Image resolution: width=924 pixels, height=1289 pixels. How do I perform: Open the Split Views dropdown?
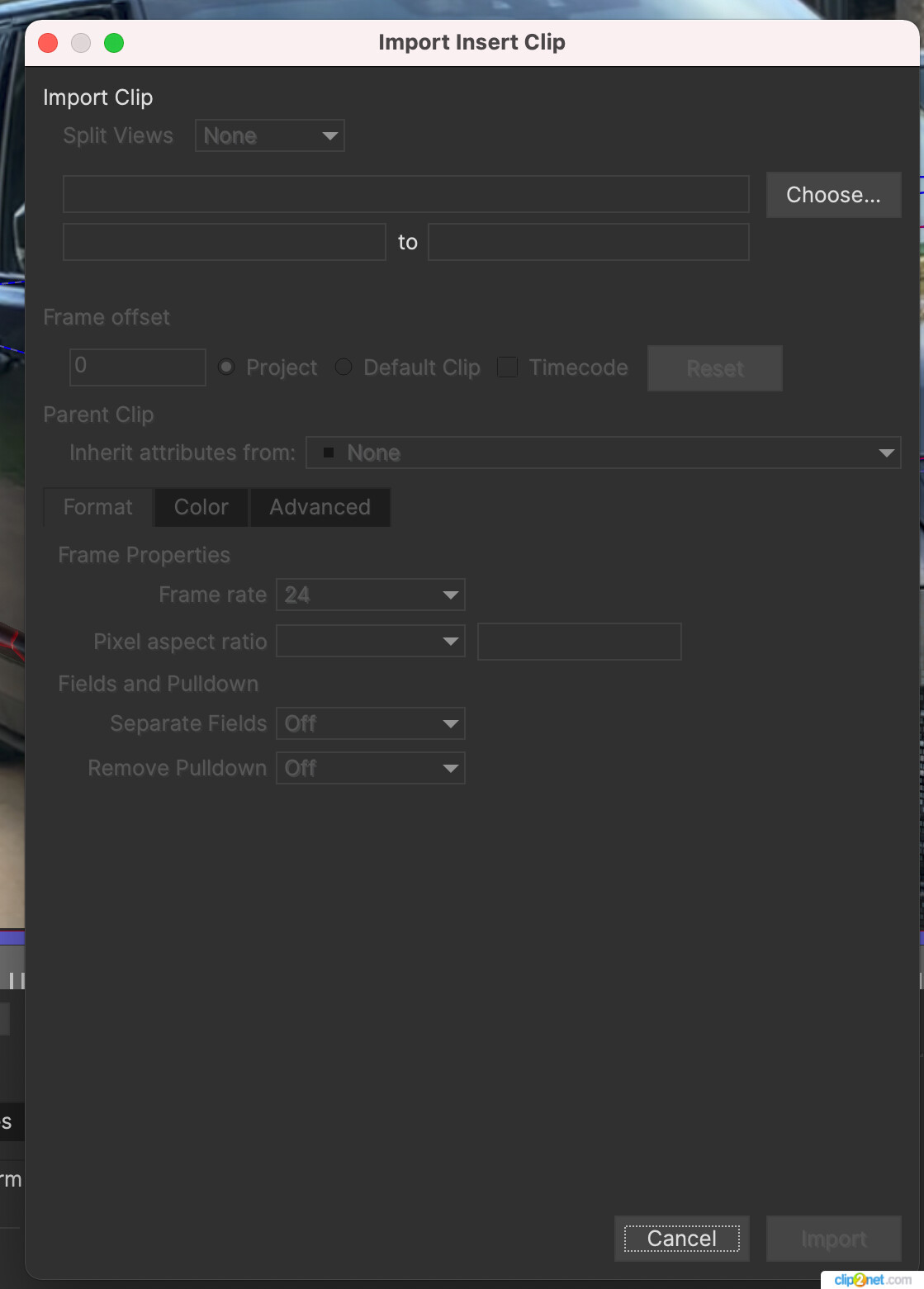click(x=269, y=135)
